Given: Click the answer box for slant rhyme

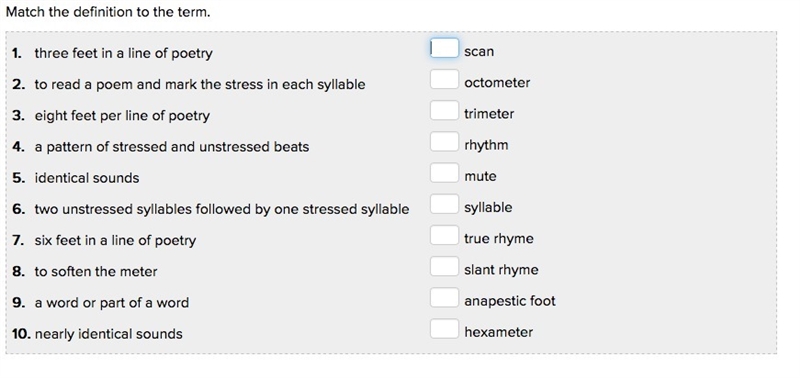Looking at the screenshot, I should point(444,267).
